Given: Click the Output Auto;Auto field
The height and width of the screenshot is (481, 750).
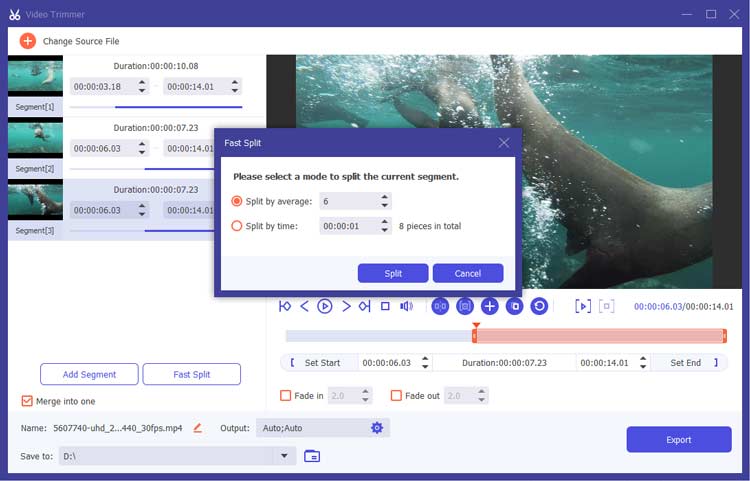Looking at the screenshot, I should [x=323, y=428].
